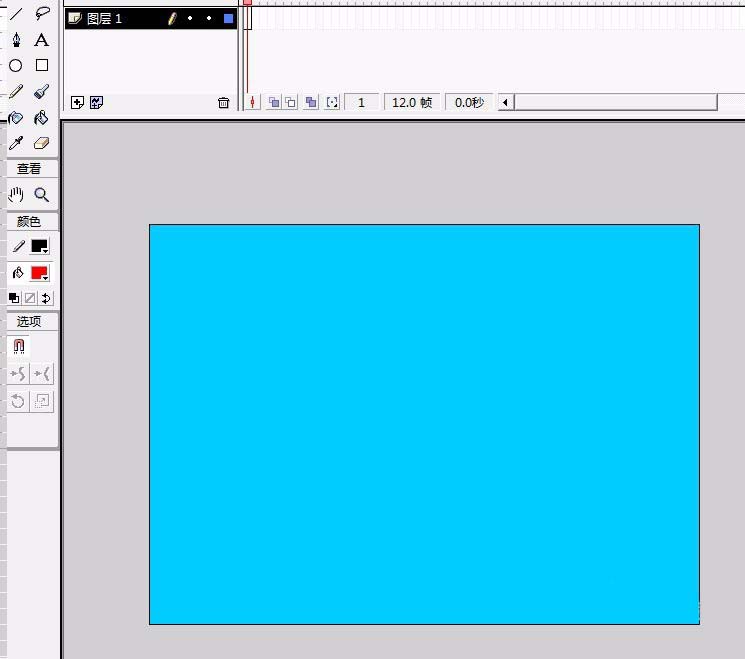
Task: Select the Zoom magnifier tool
Action: click(42, 194)
